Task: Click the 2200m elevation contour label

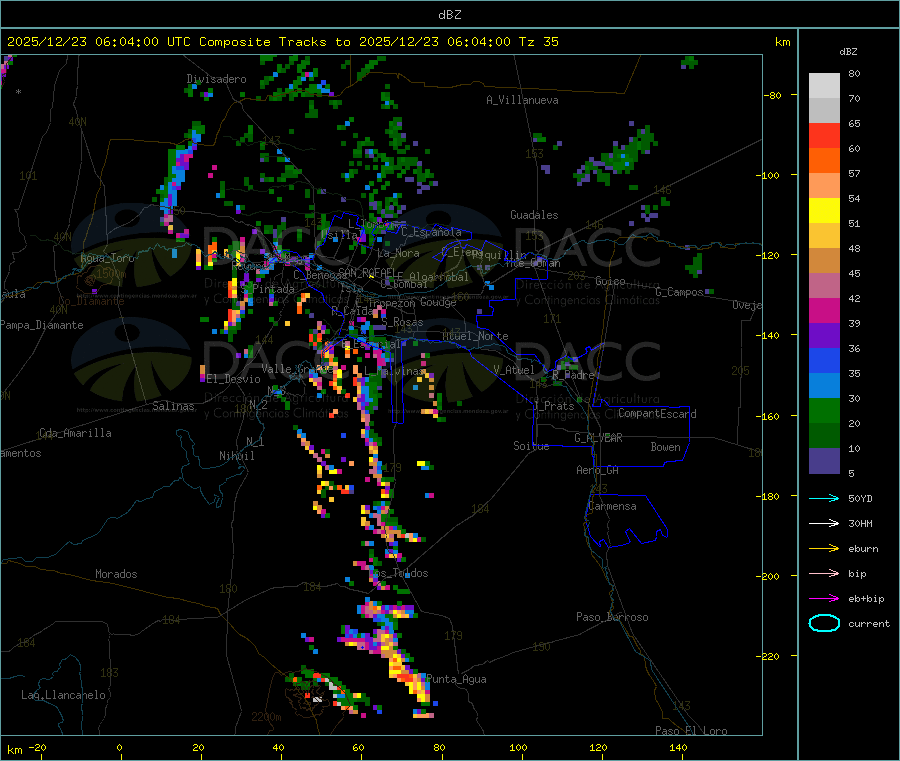Action: pyautogui.click(x=266, y=717)
